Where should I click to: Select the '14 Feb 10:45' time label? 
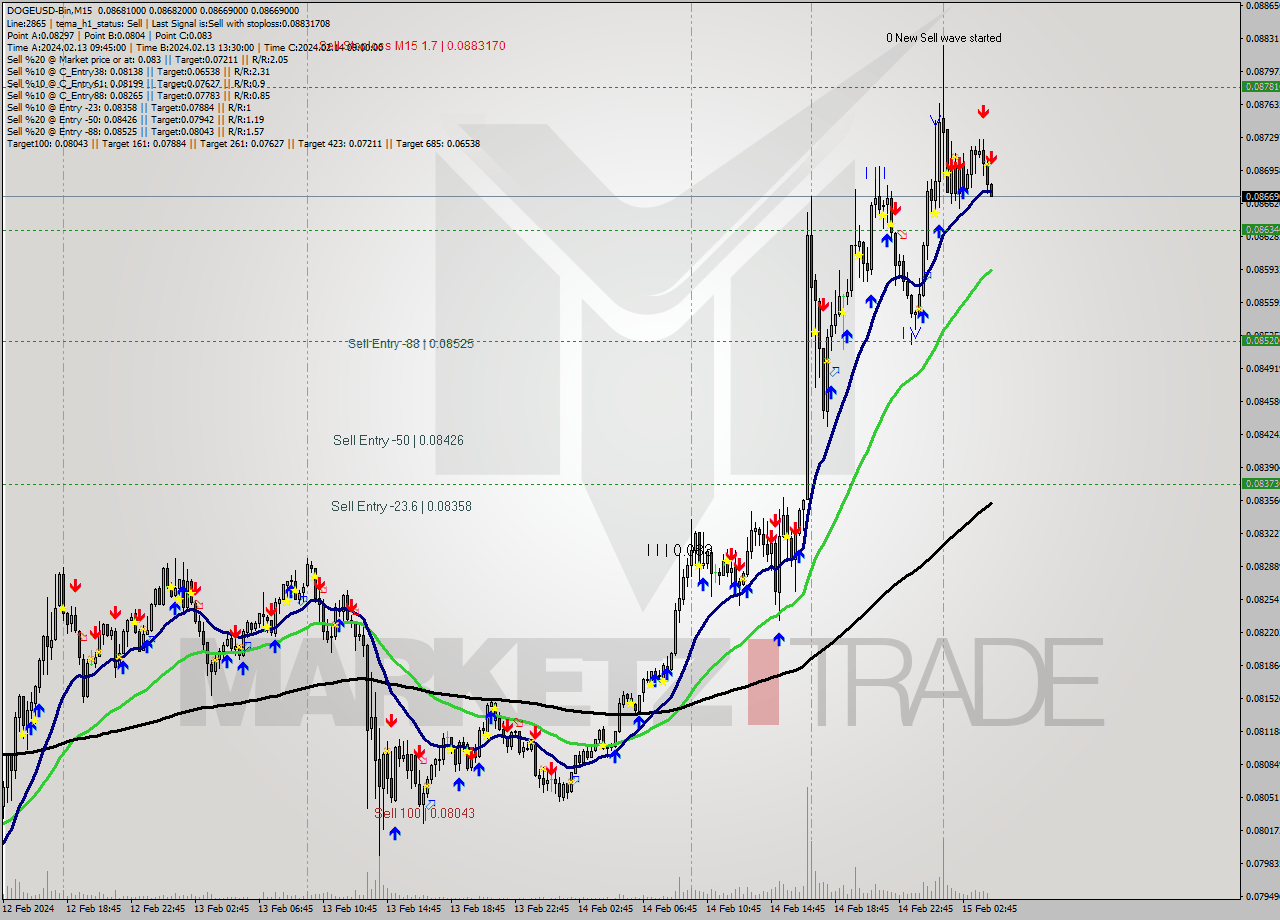click(734, 909)
